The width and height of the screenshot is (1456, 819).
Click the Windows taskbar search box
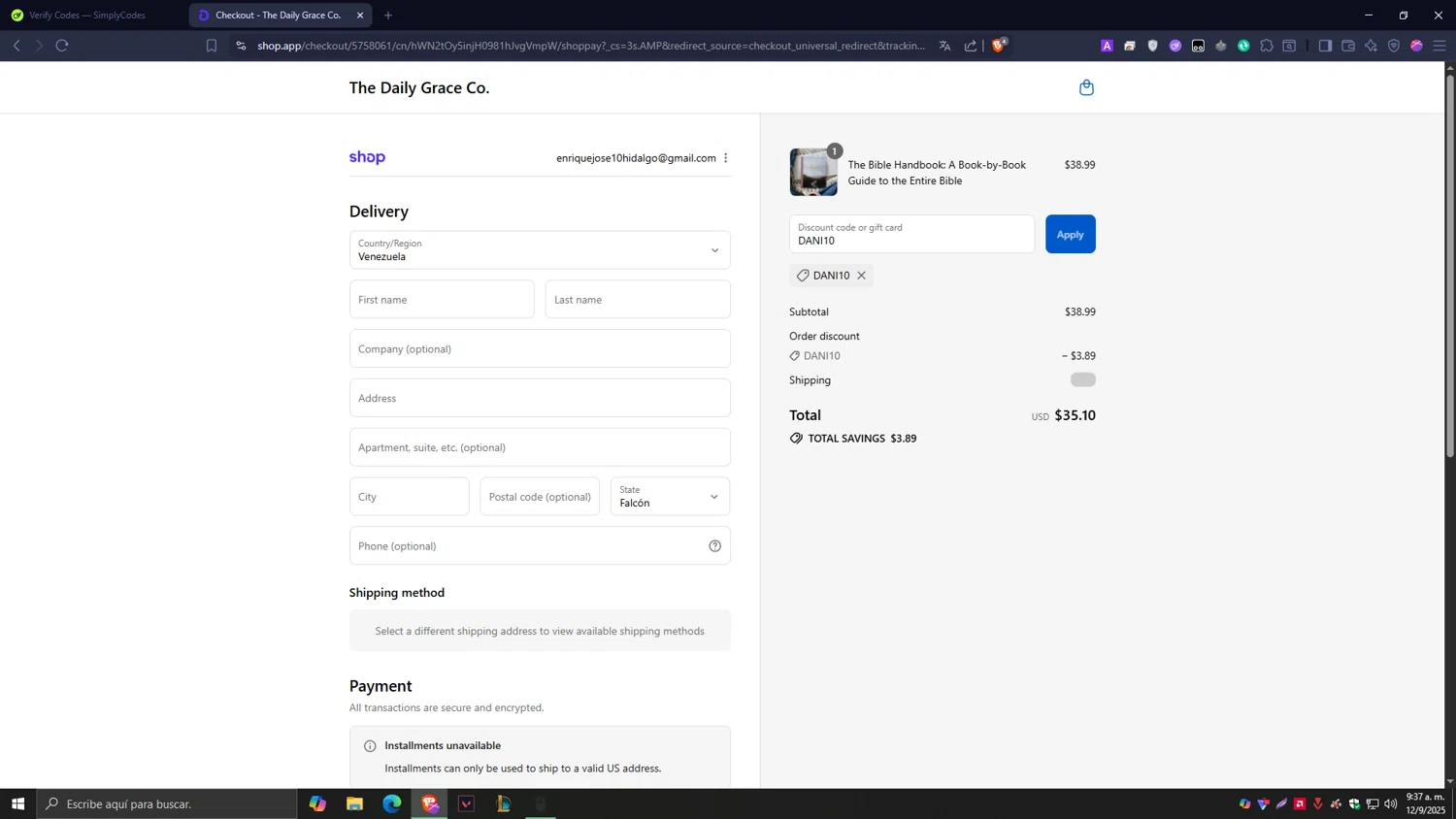tap(167, 803)
